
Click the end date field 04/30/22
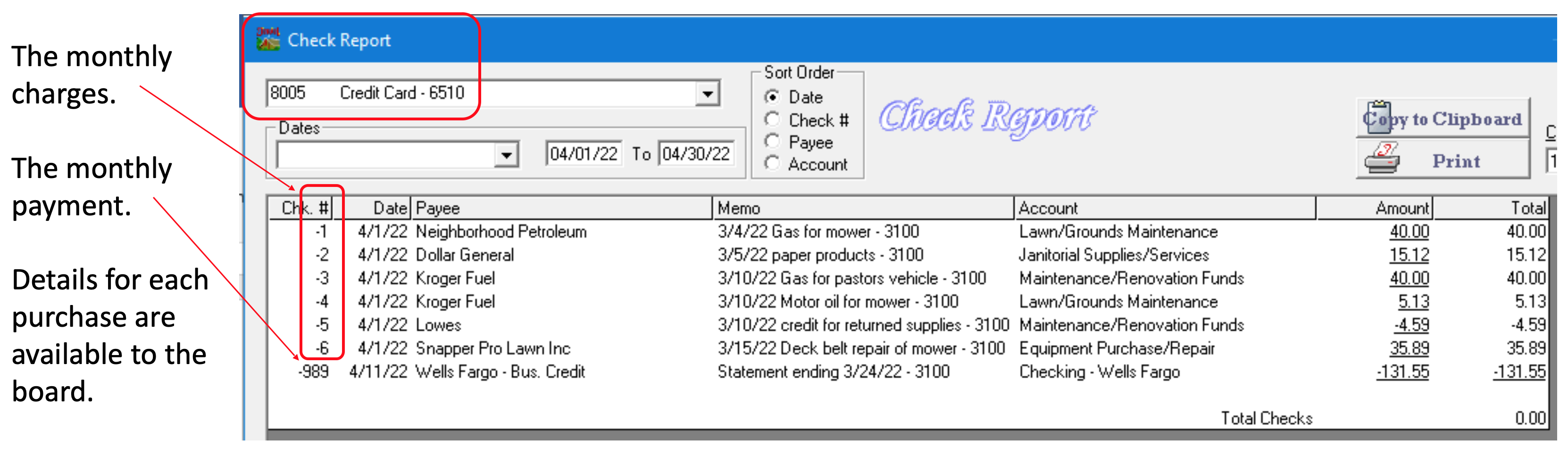696,154
